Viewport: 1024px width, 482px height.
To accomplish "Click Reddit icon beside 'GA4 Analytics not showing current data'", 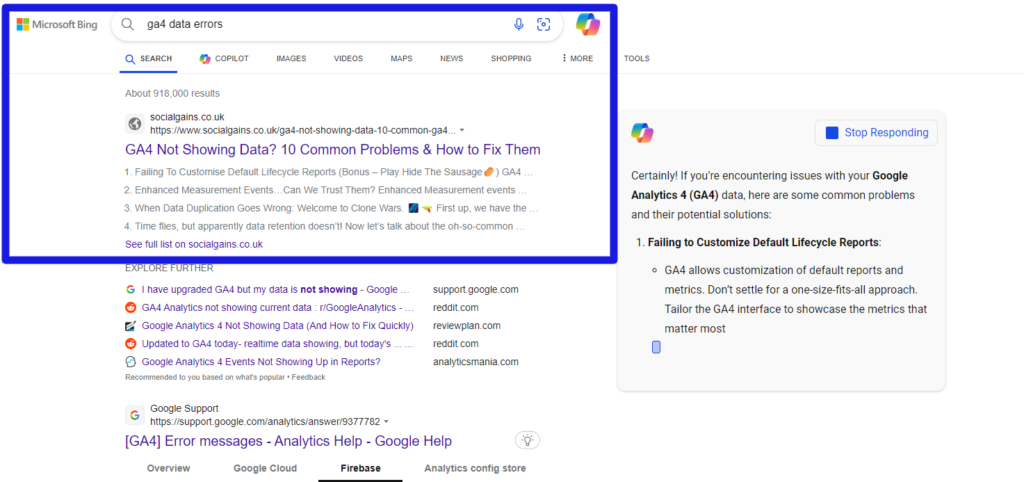I will pos(131,308).
